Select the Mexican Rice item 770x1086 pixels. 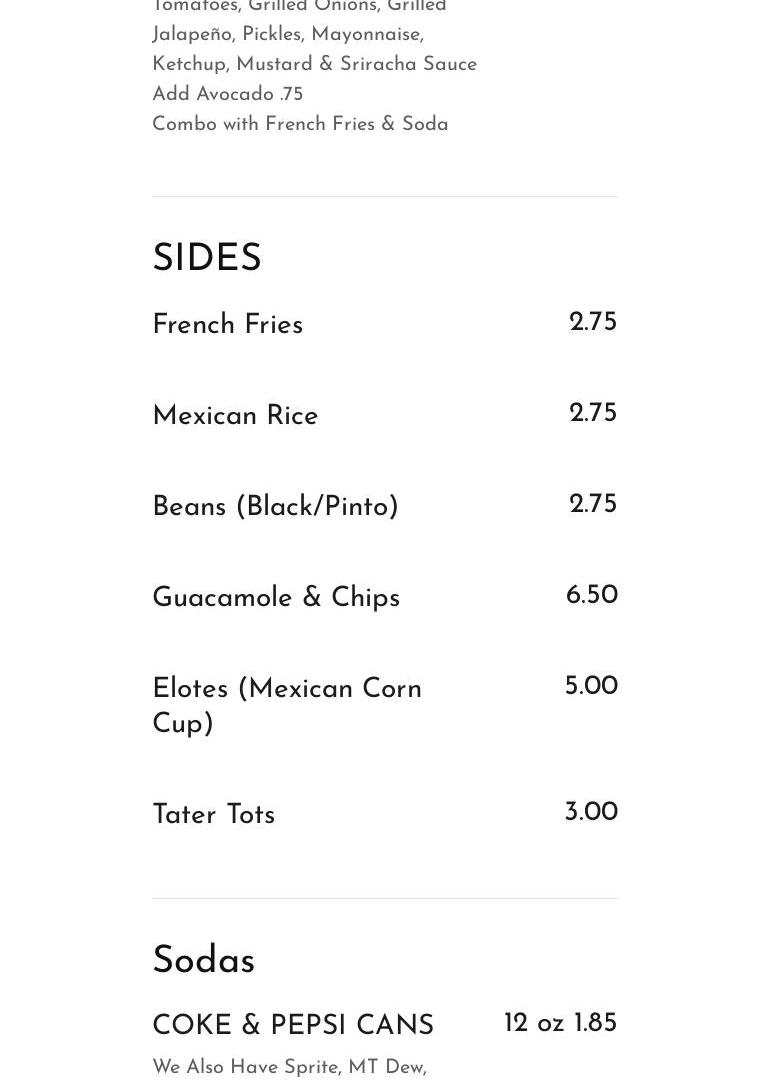(x=235, y=416)
